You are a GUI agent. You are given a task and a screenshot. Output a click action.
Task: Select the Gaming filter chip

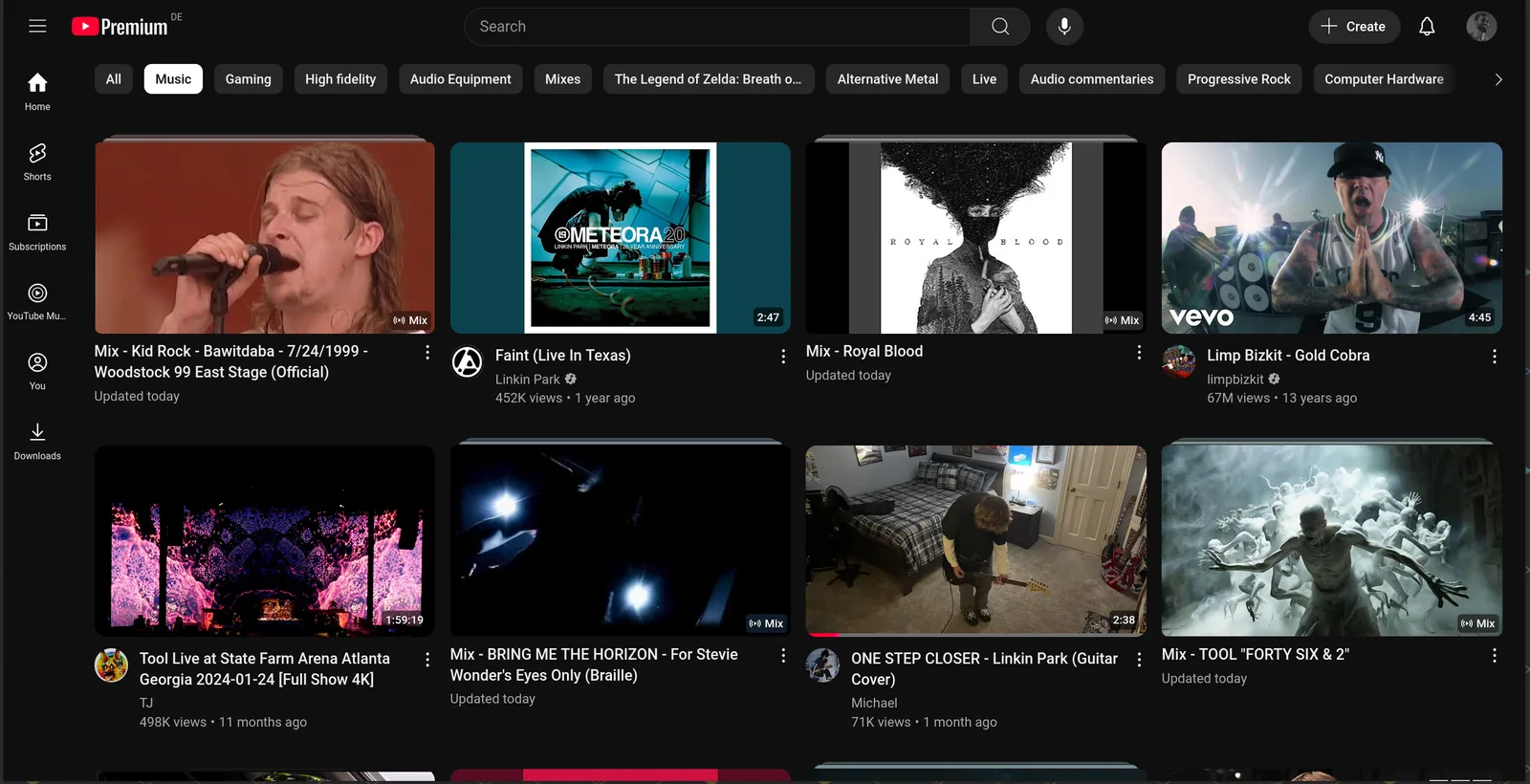[249, 79]
